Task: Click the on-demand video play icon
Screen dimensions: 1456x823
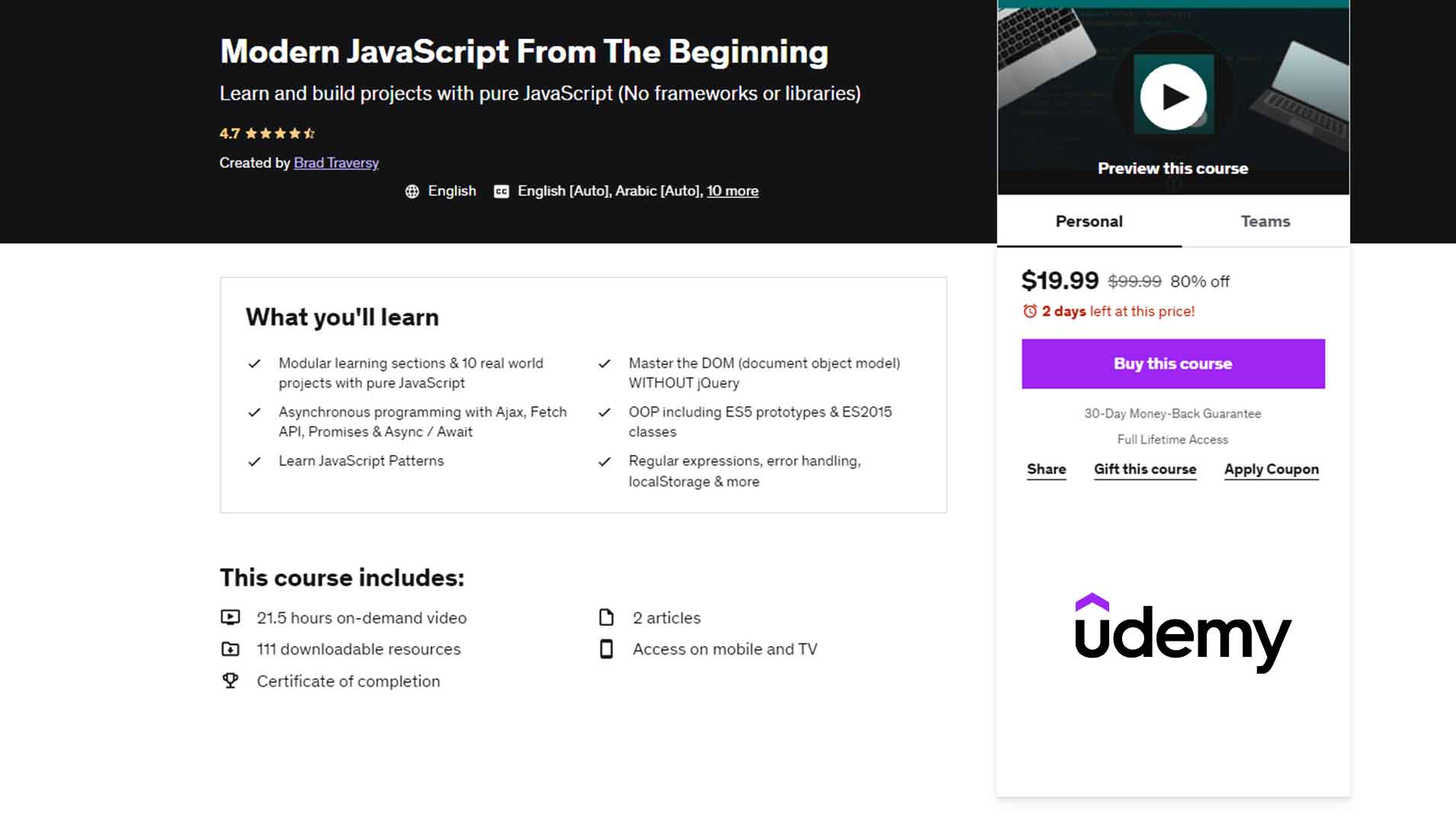Action: [231, 617]
